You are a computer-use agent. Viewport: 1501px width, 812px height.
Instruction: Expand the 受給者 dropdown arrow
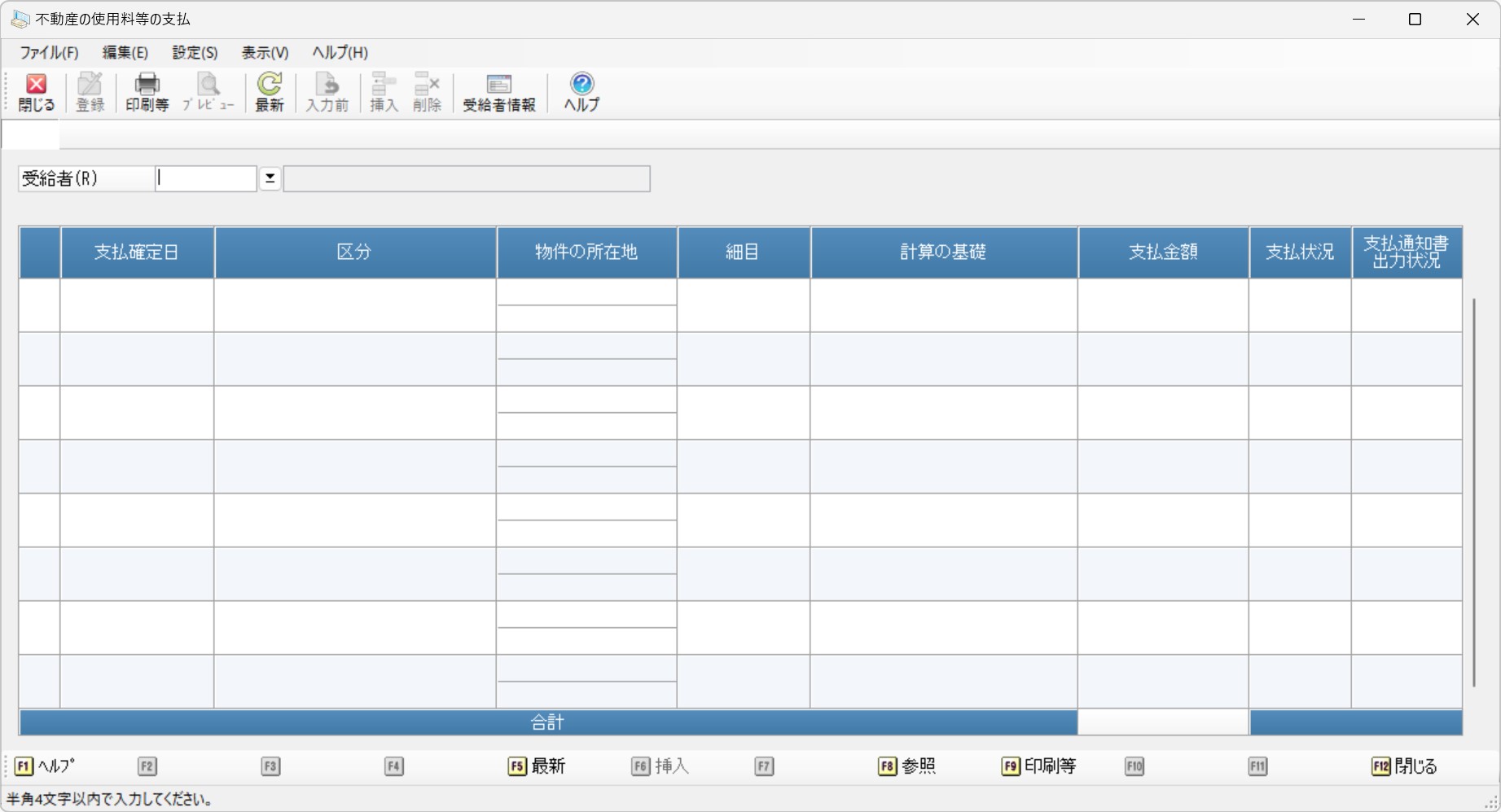[270, 178]
